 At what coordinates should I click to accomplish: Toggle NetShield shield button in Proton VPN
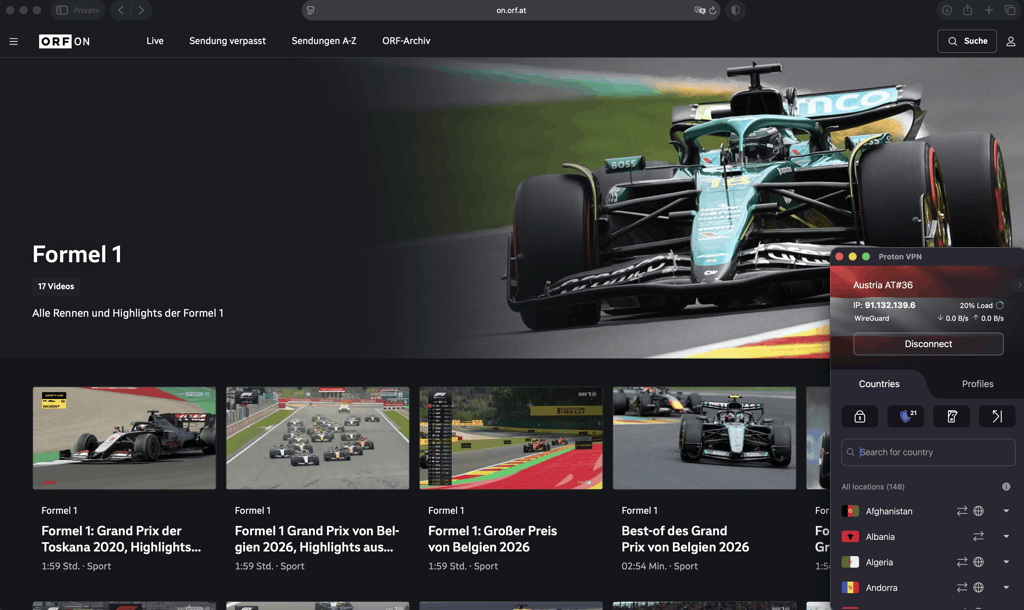pos(905,416)
